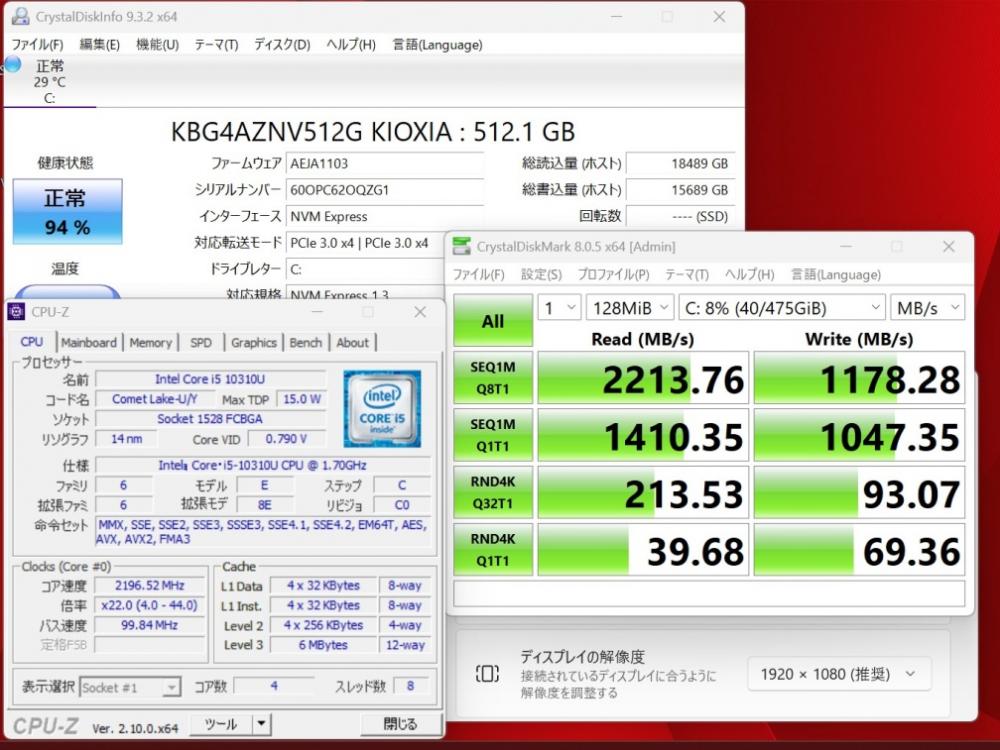
Task: Open the ディスク(D) menu in CrystalDiskInfo
Action: click(282, 45)
